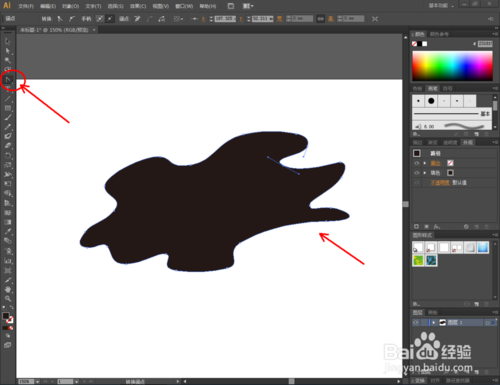This screenshot has height=385, width=500.
Task: Select the Rotate tool
Action: click(x=8, y=155)
